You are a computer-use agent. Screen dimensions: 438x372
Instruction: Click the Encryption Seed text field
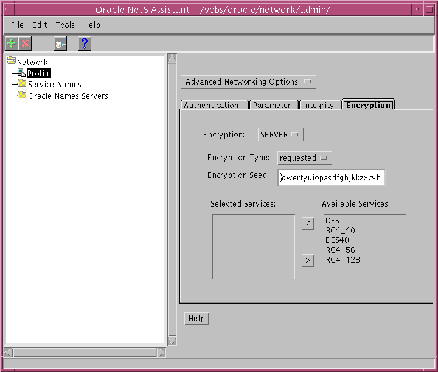pos(331,177)
